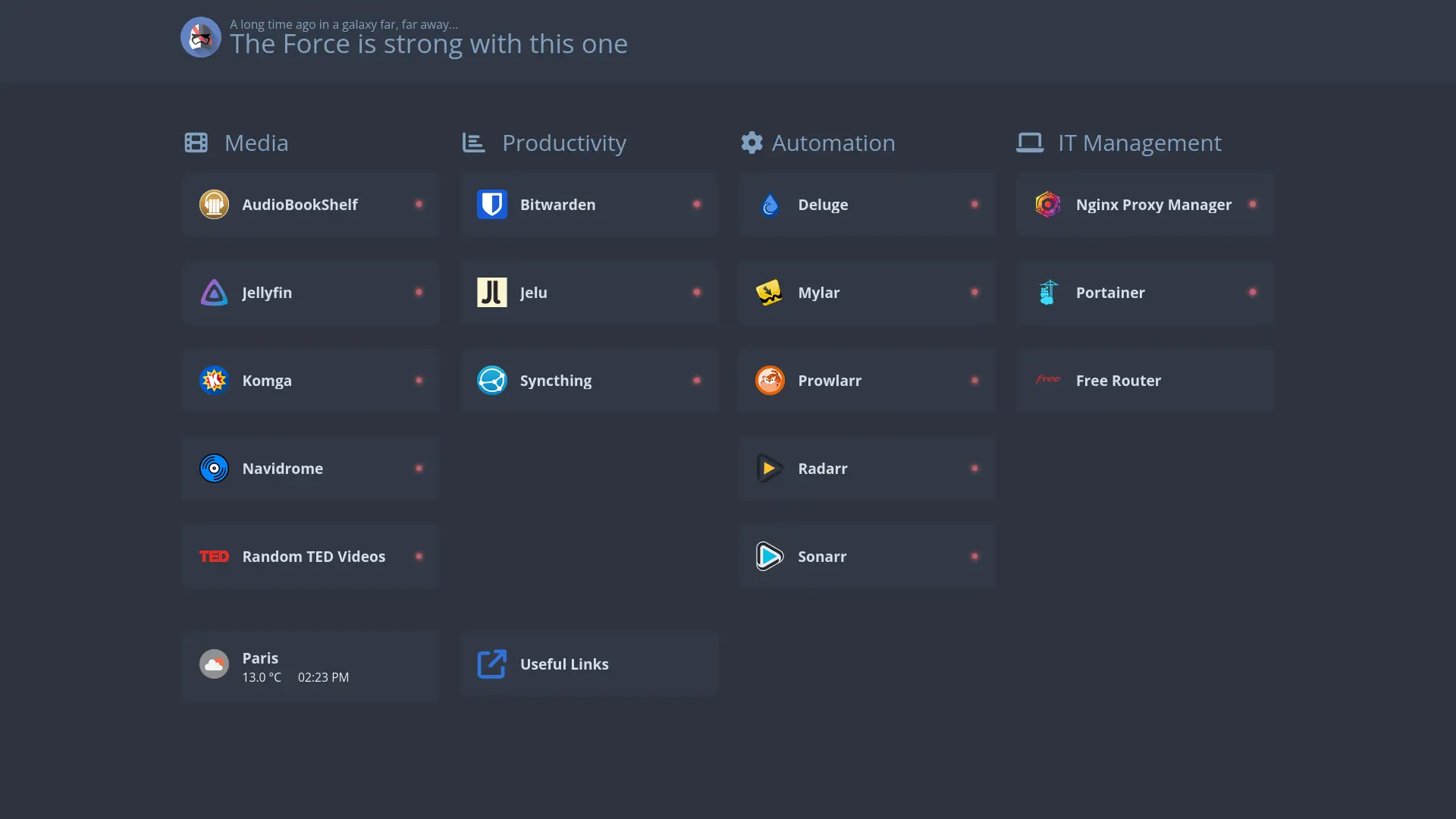This screenshot has width=1456, height=819.
Task: Click the AudioBookShelf headphones icon
Action: point(213,204)
